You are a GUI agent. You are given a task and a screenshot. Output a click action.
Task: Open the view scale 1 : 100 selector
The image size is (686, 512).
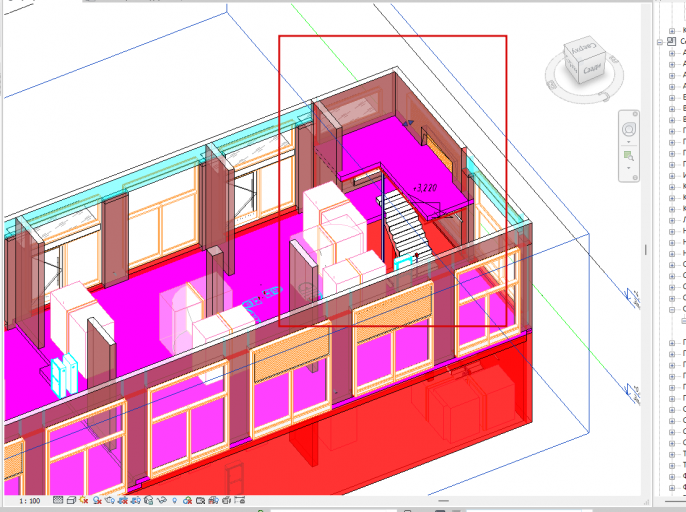[30, 501]
